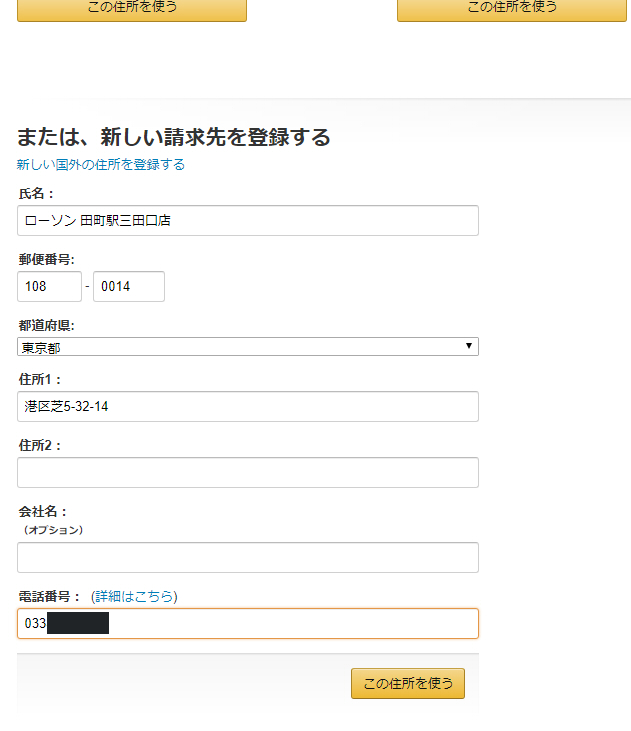Open the 新しい国外の住所を登録する link

tap(101, 165)
